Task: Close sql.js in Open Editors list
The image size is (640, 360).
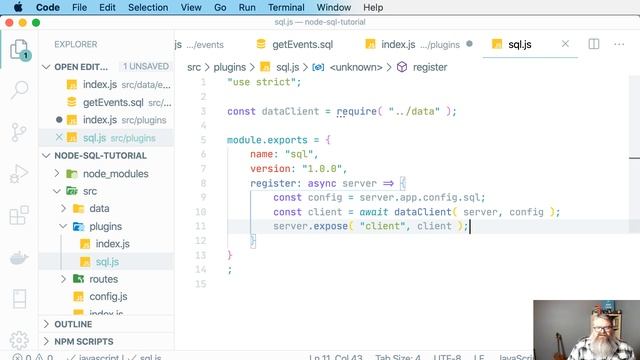Action: click(x=59, y=138)
